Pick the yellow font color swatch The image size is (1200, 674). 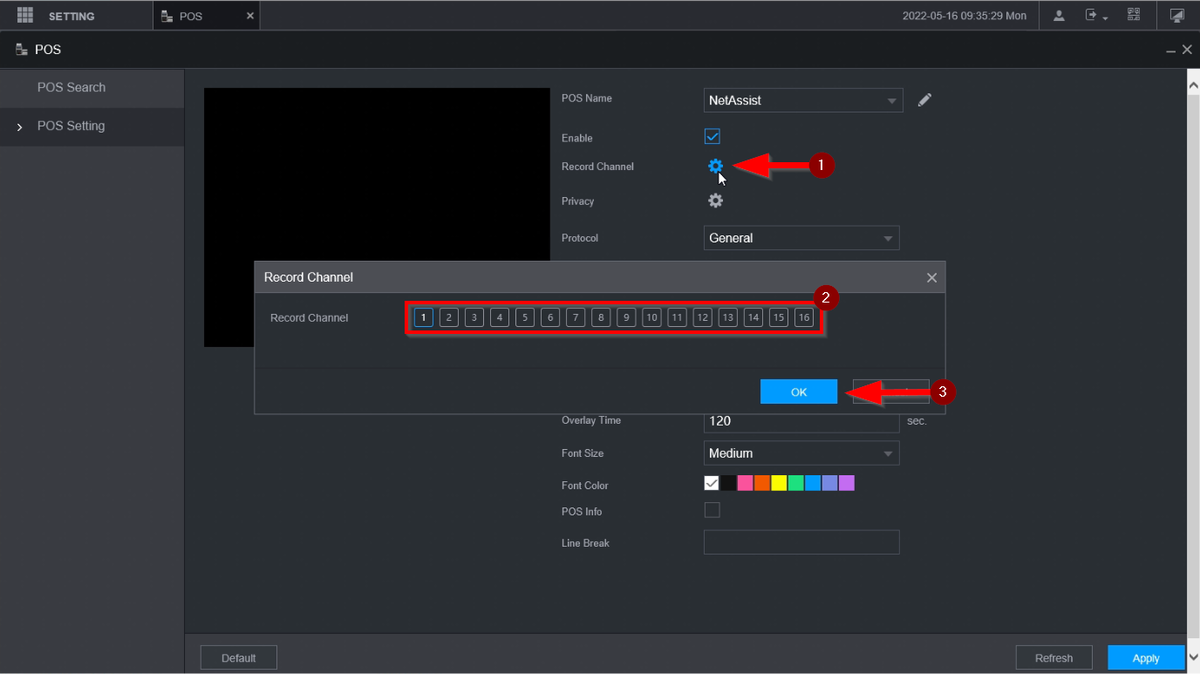coord(779,484)
